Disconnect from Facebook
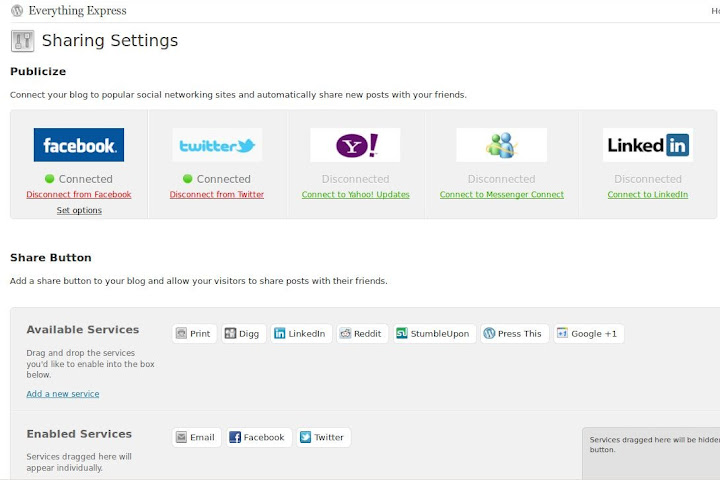The width and height of the screenshot is (720, 480). click(x=79, y=195)
